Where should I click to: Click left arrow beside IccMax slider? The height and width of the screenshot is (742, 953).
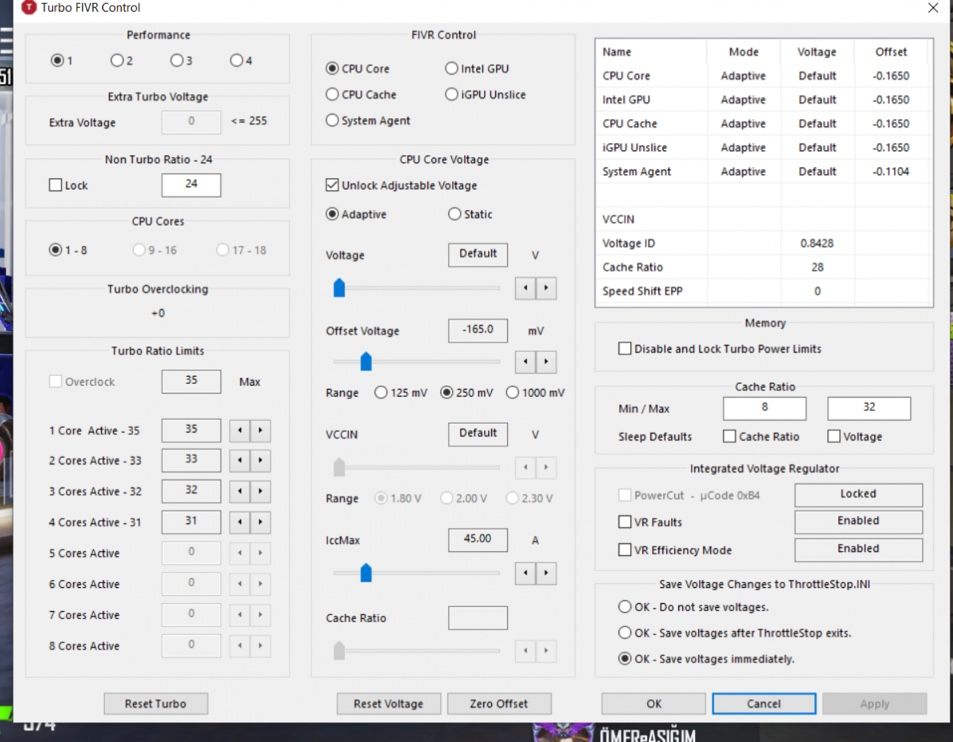tap(525, 573)
